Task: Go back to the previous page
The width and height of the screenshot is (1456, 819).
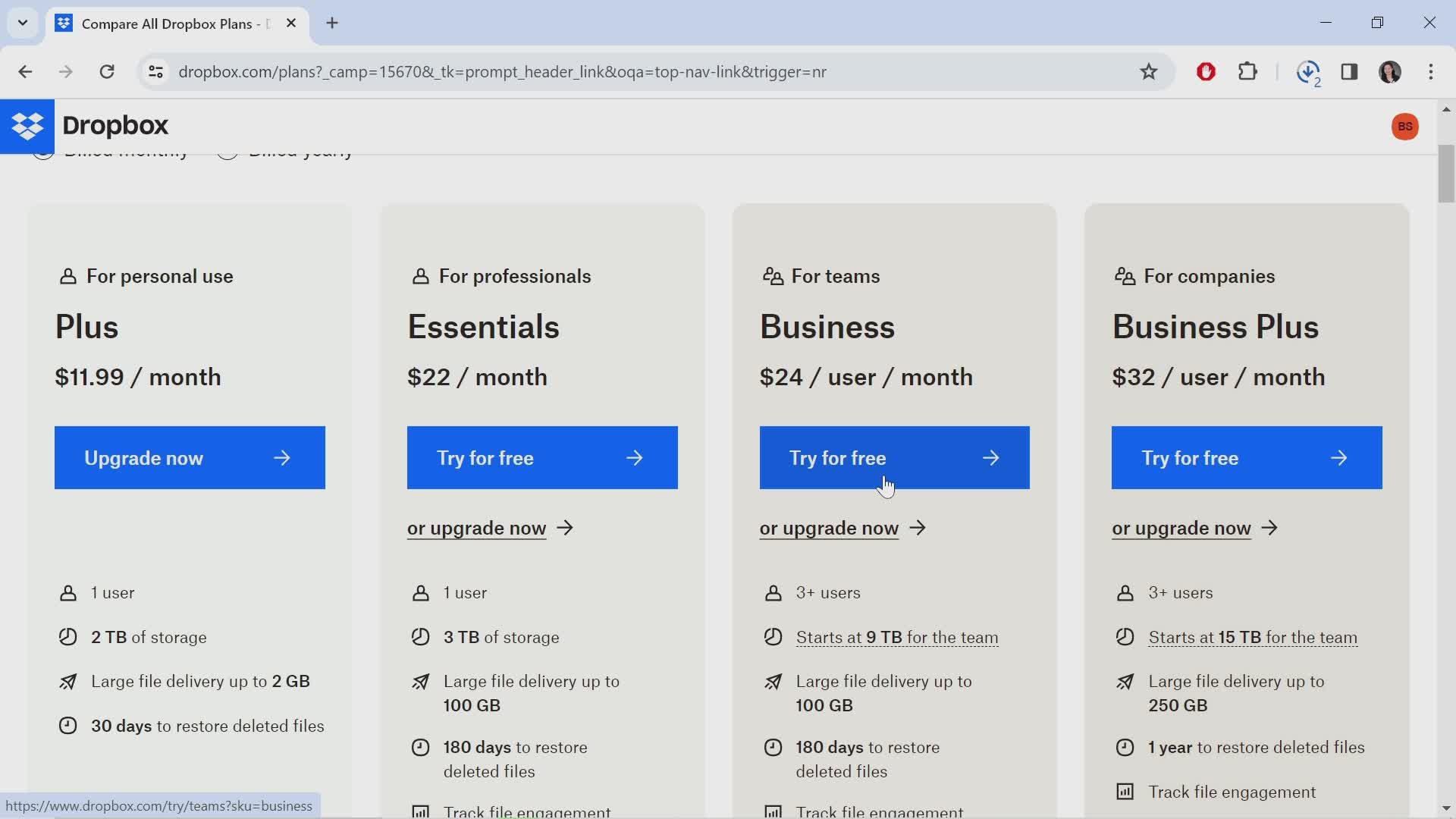Action: pos(25,72)
